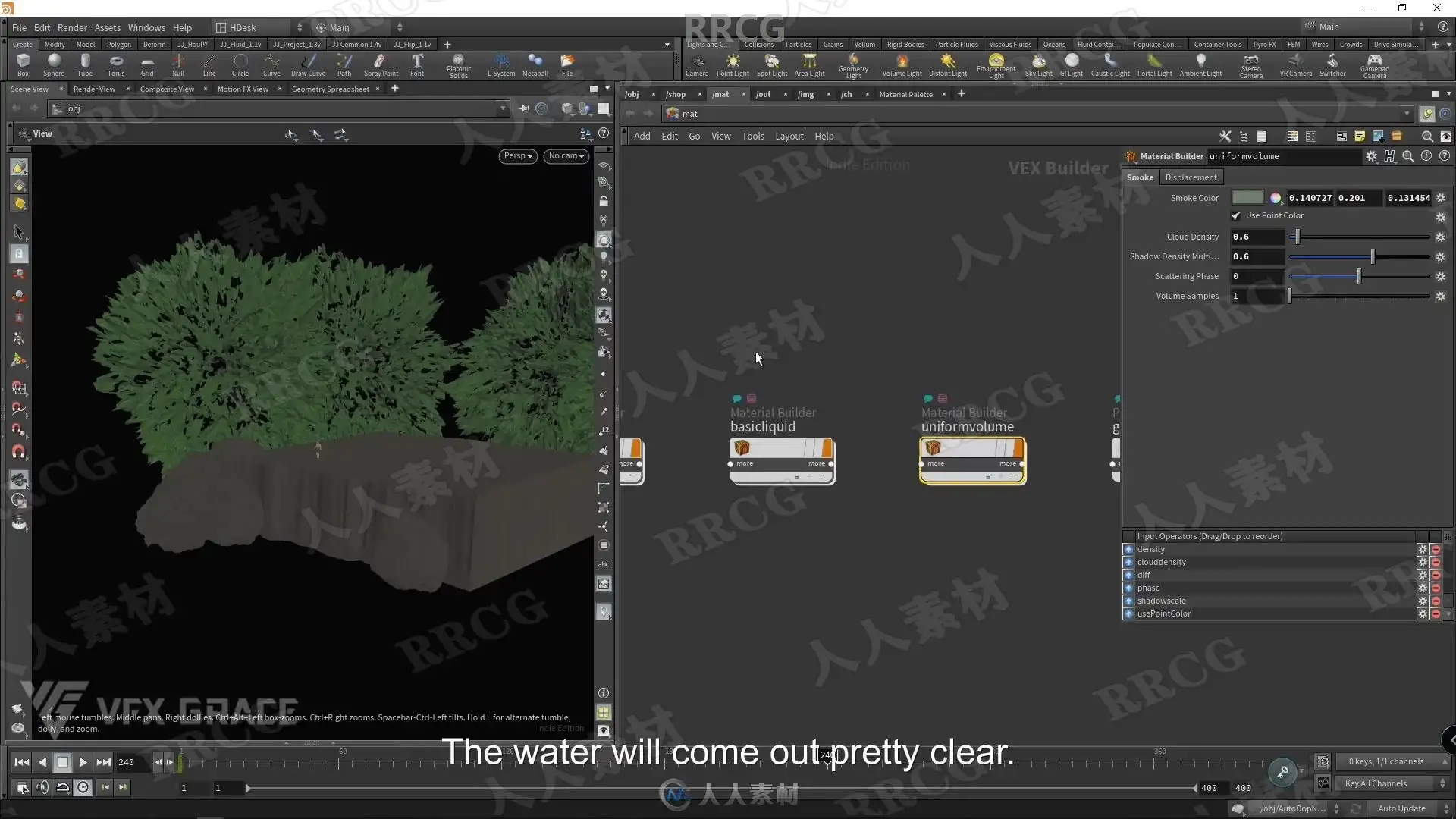
Task: Expand the HDesk desktop selector
Action: coord(259,27)
